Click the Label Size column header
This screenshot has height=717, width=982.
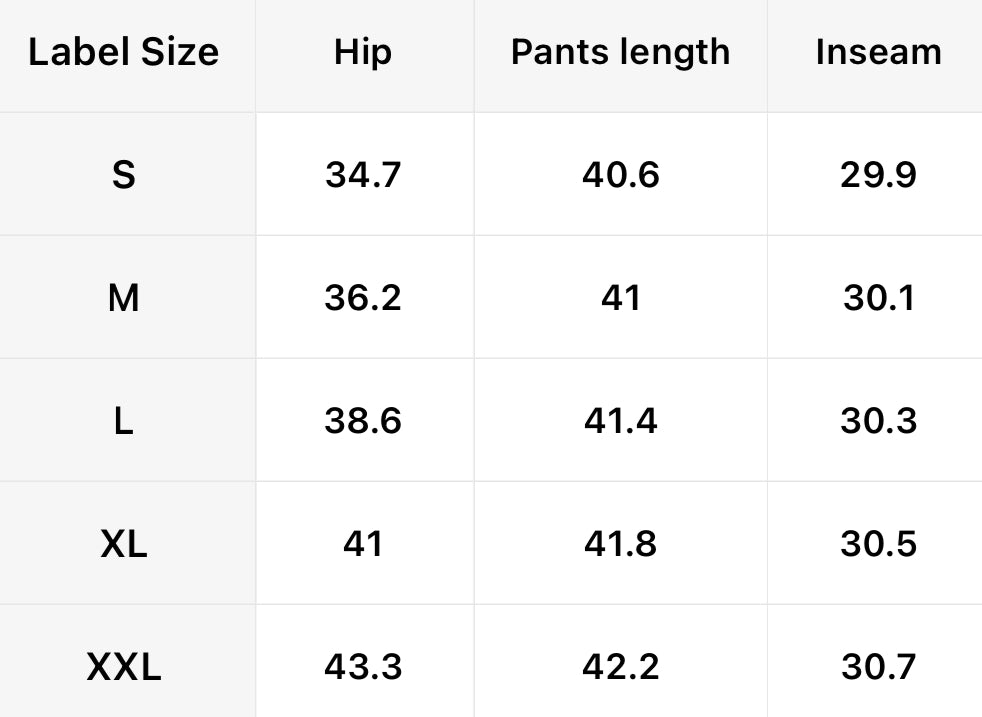coord(123,52)
